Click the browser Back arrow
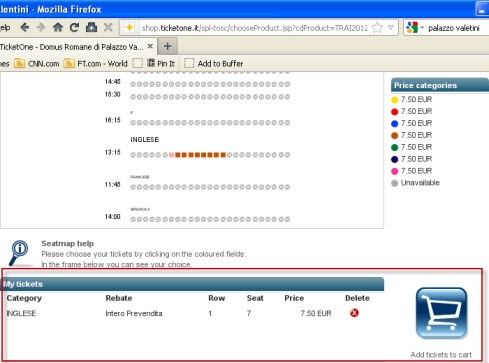This screenshot has width=489, height=363. pos(25,27)
